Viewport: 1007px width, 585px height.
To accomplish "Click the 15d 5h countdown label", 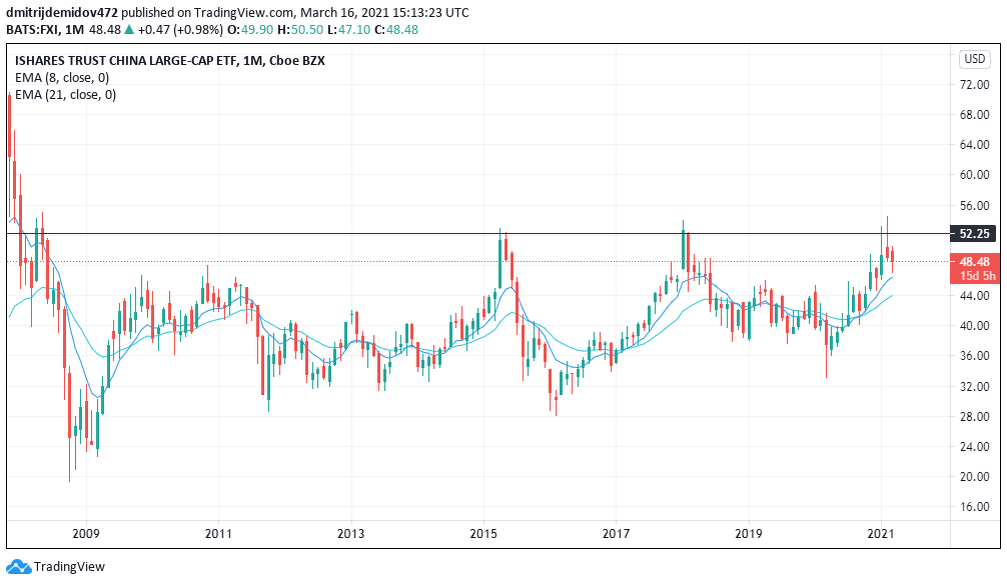I will pos(977,275).
